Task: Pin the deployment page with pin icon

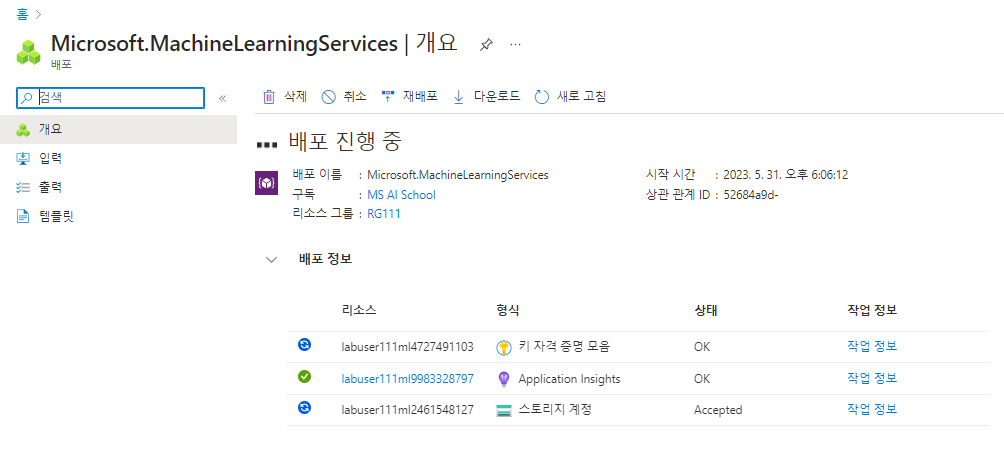Action: (486, 44)
